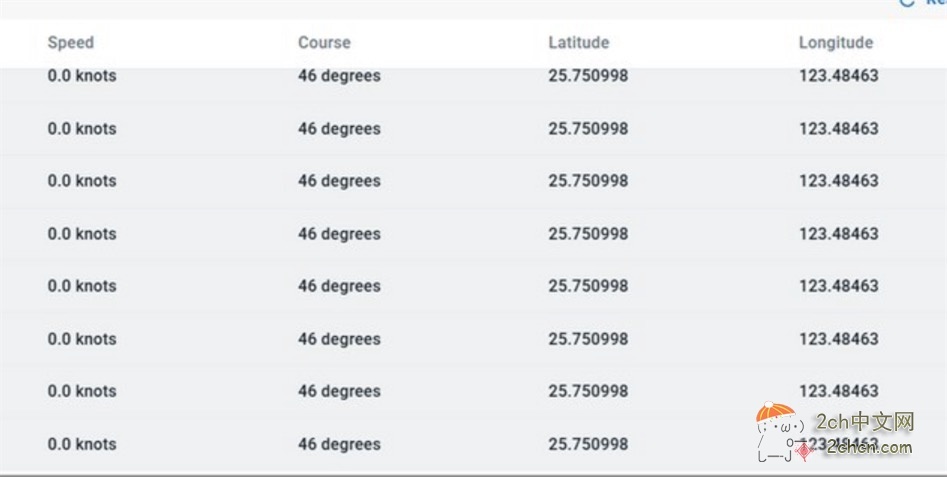Click the topmost 123.48463 longitude cell
The image size is (947, 477).
pyautogui.click(x=838, y=76)
